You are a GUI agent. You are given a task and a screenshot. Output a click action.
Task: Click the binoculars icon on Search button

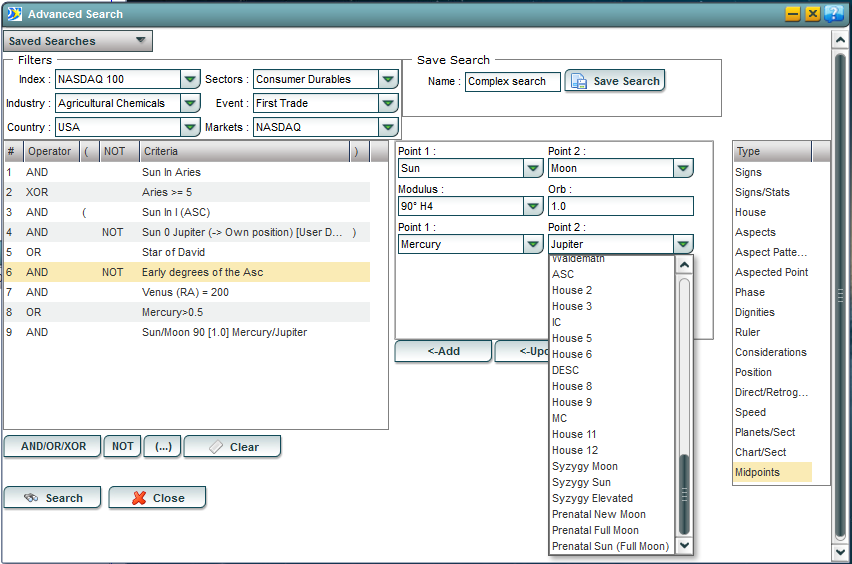31,497
